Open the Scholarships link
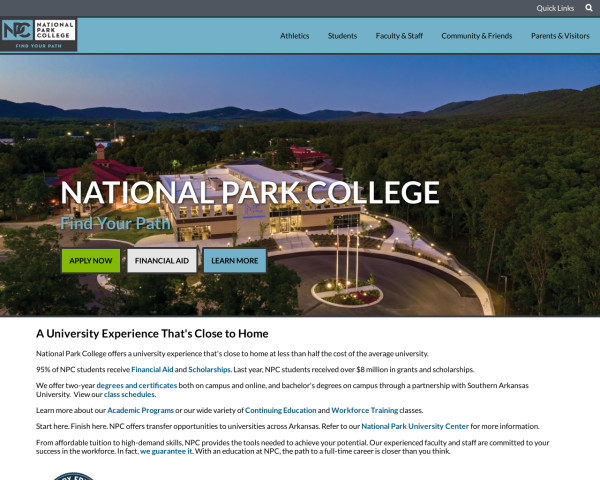This screenshot has width=600, height=480. point(209,369)
